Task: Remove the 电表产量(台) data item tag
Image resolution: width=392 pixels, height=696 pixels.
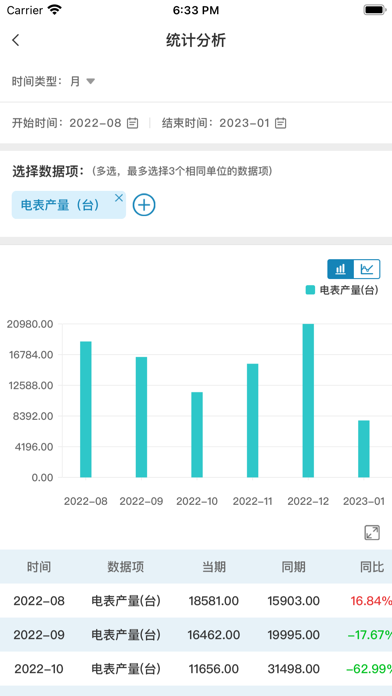Action: 119,198
